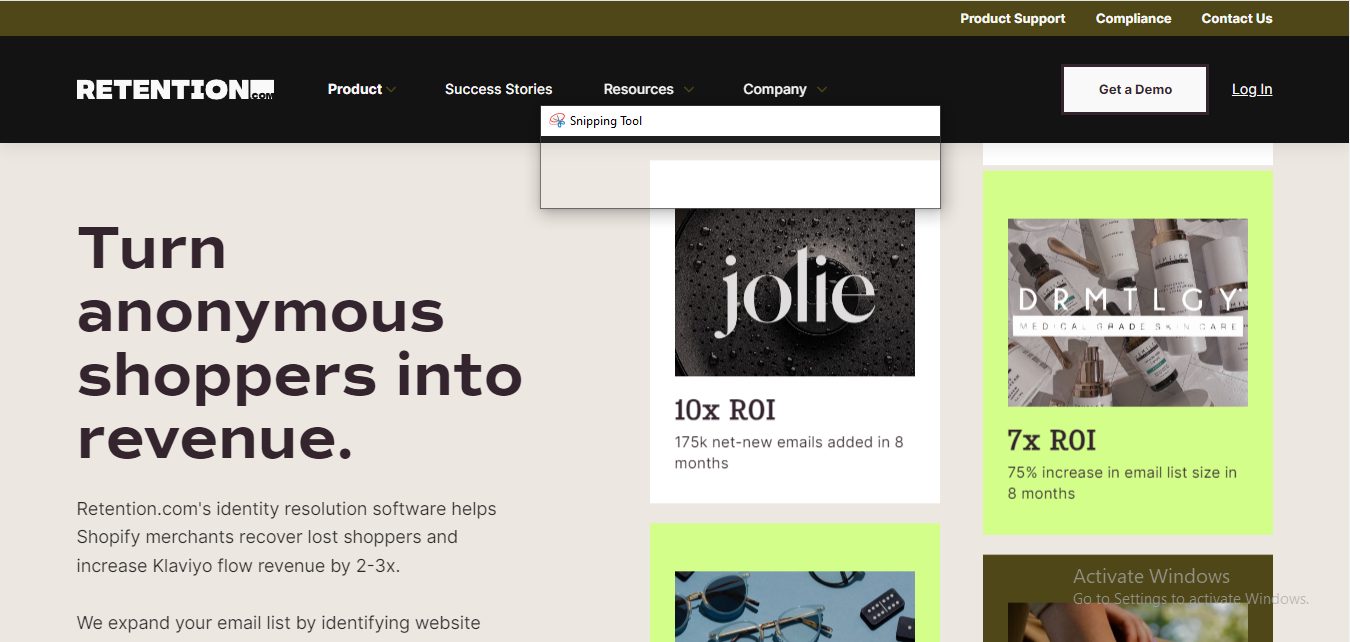Expand the Company menu chevron
Image resolution: width=1350 pixels, height=642 pixels.
point(821,90)
